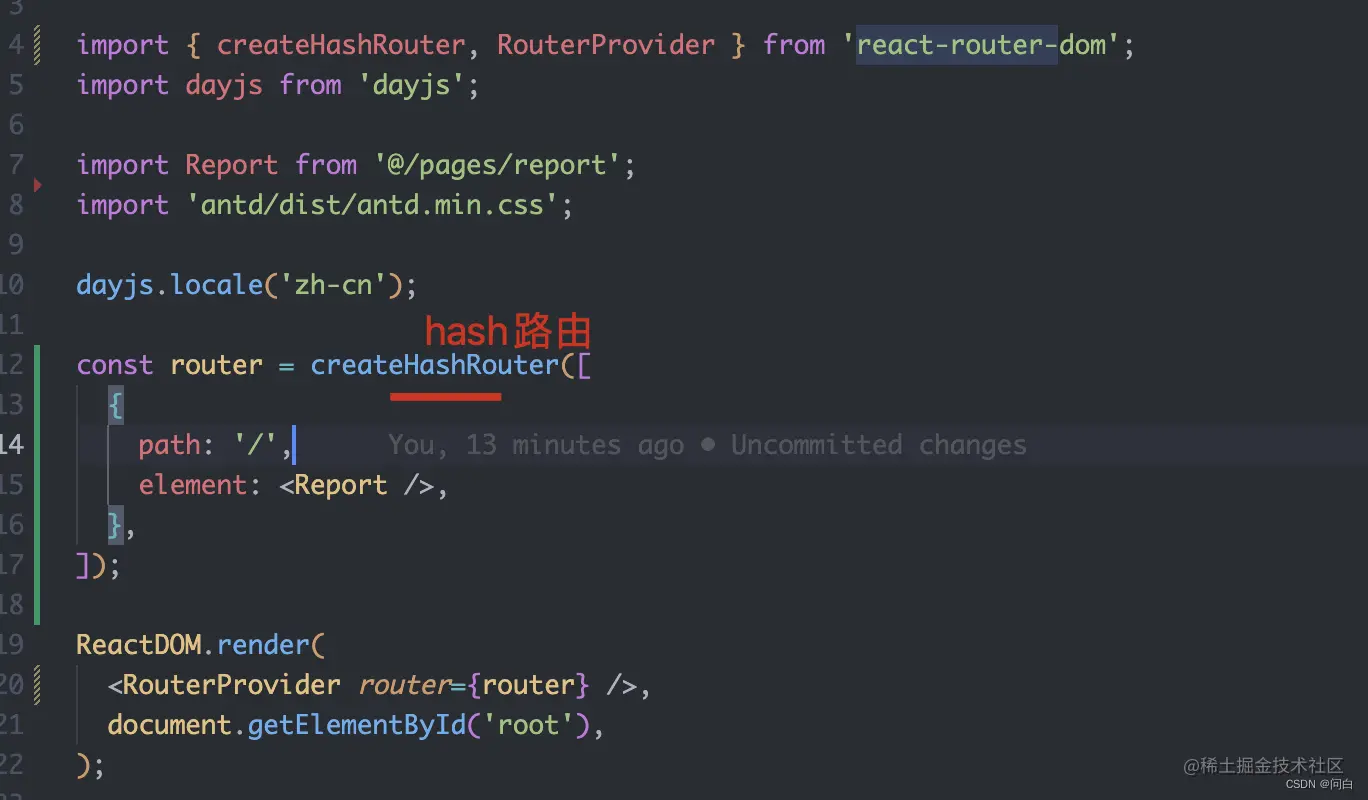Image resolution: width=1368 pixels, height=800 pixels.
Task: Click the Report identifier in the line 7 import
Action: pos(232,165)
